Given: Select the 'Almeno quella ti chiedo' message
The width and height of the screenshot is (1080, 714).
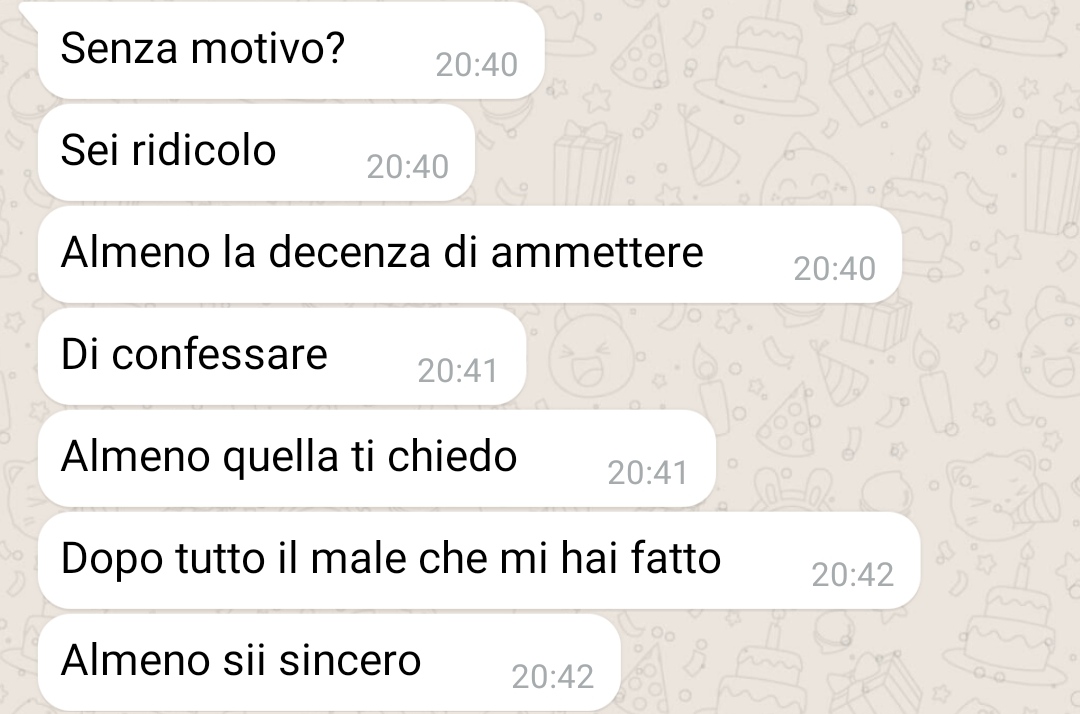Looking at the screenshot, I should pyautogui.click(x=377, y=458).
